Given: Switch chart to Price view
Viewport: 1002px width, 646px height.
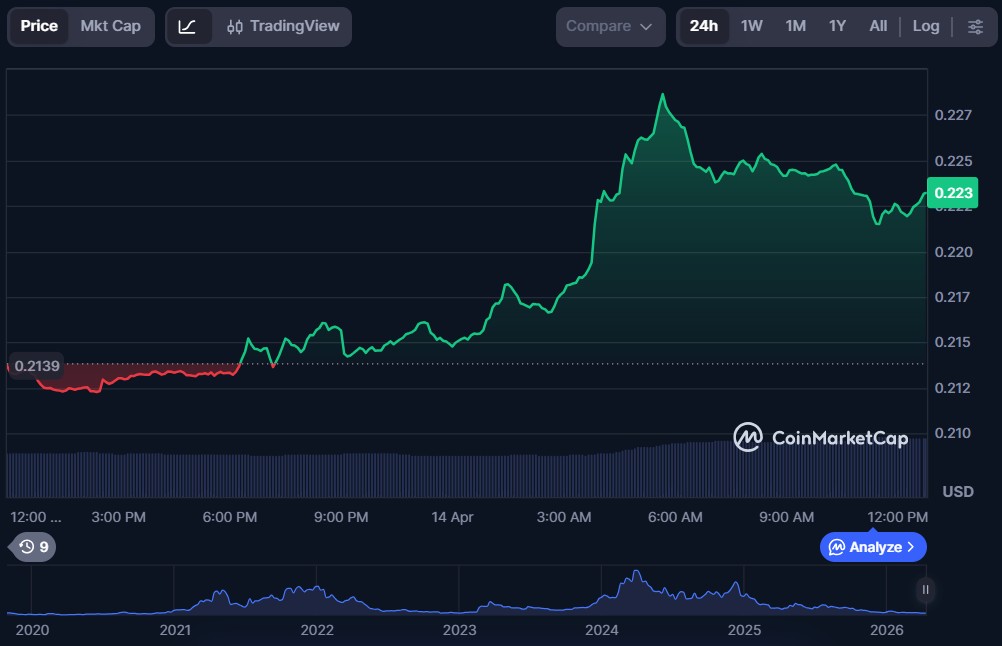Looking at the screenshot, I should 39,27.
